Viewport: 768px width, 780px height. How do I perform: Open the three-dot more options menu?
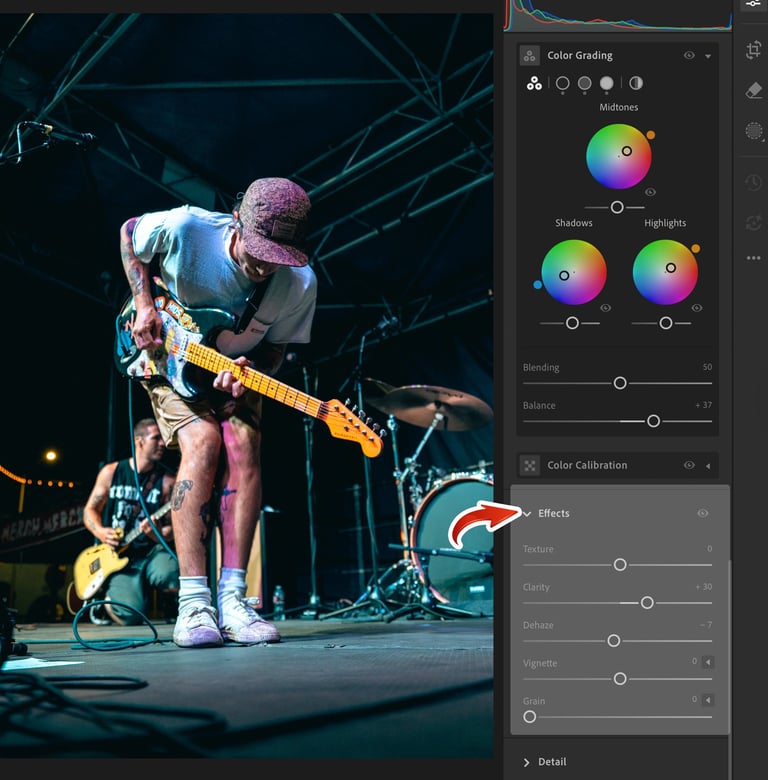point(754,258)
